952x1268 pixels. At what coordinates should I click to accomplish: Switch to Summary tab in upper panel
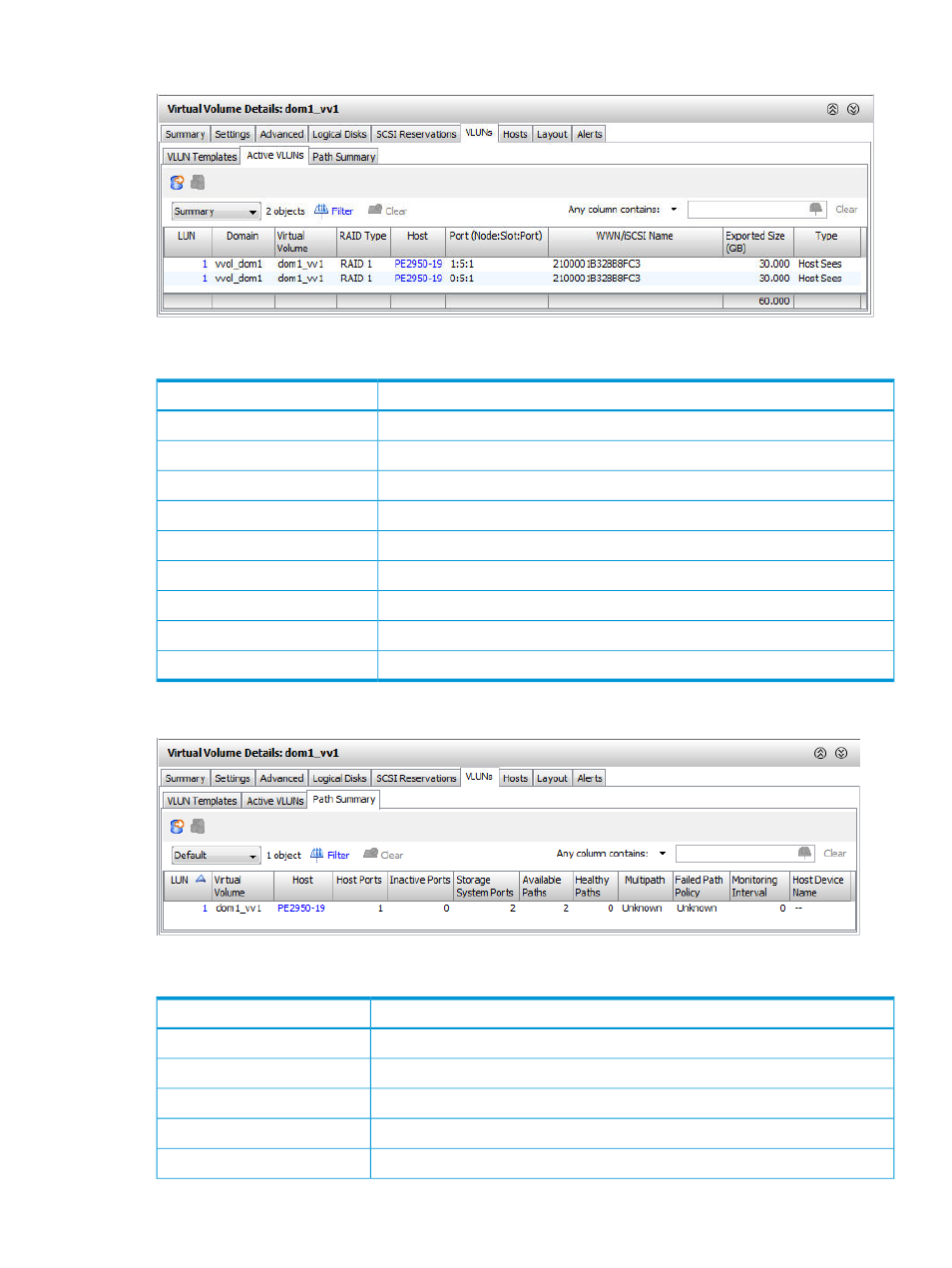(x=185, y=134)
